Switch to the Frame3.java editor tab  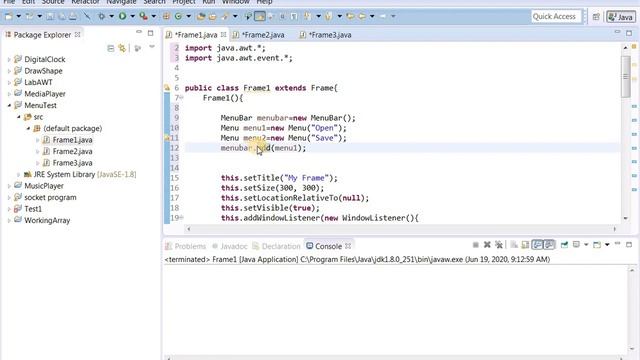(326, 35)
